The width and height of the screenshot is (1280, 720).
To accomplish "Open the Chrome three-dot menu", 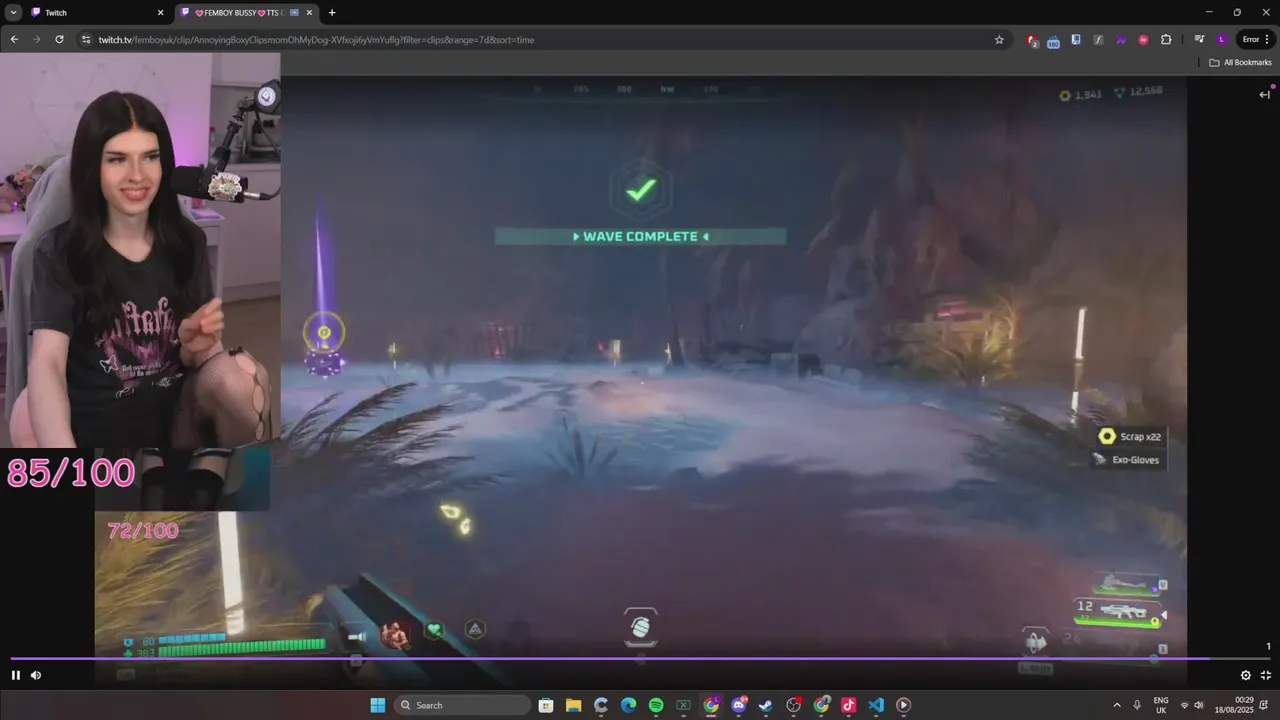I will (x=1266, y=39).
